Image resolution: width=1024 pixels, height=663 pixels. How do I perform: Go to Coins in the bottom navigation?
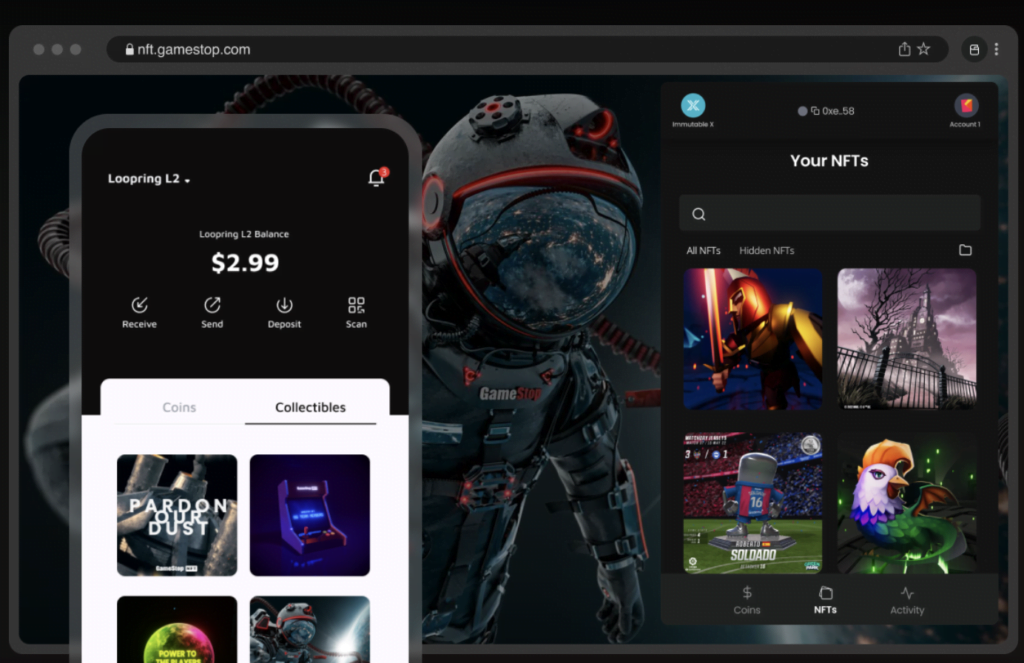click(x=747, y=600)
